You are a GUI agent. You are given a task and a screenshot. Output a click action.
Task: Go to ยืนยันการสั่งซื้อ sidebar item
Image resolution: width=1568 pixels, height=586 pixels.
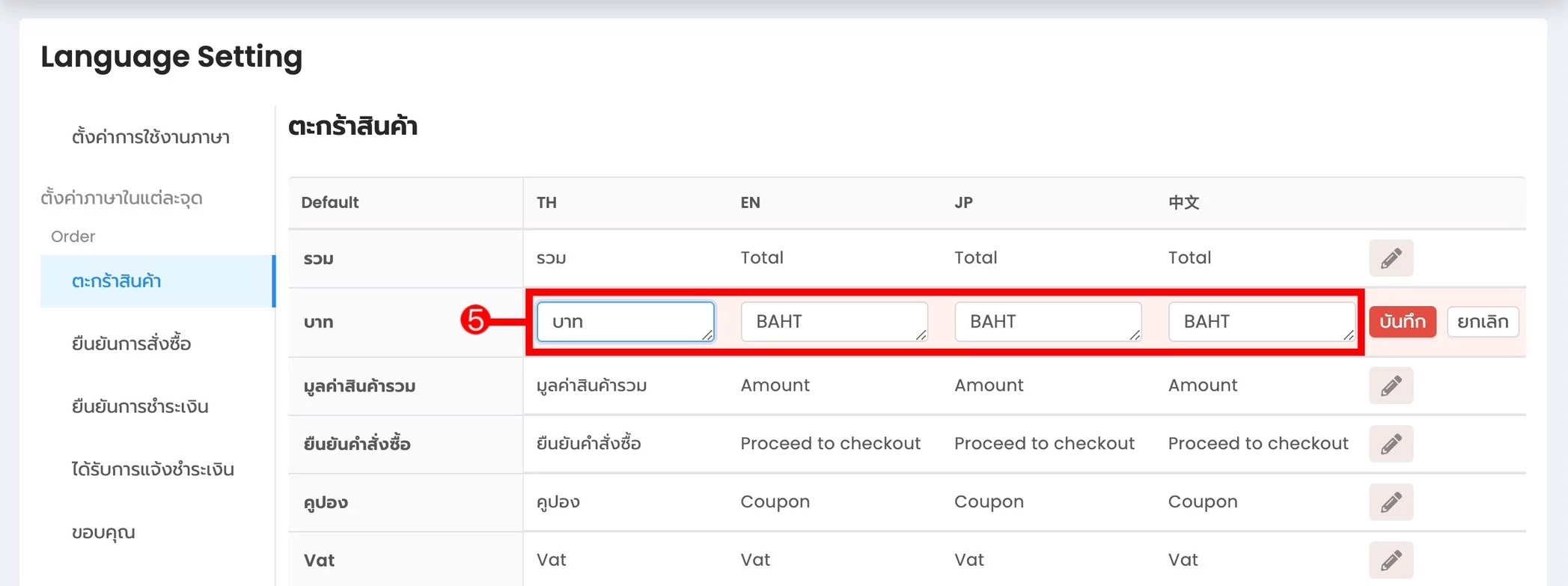[132, 344]
